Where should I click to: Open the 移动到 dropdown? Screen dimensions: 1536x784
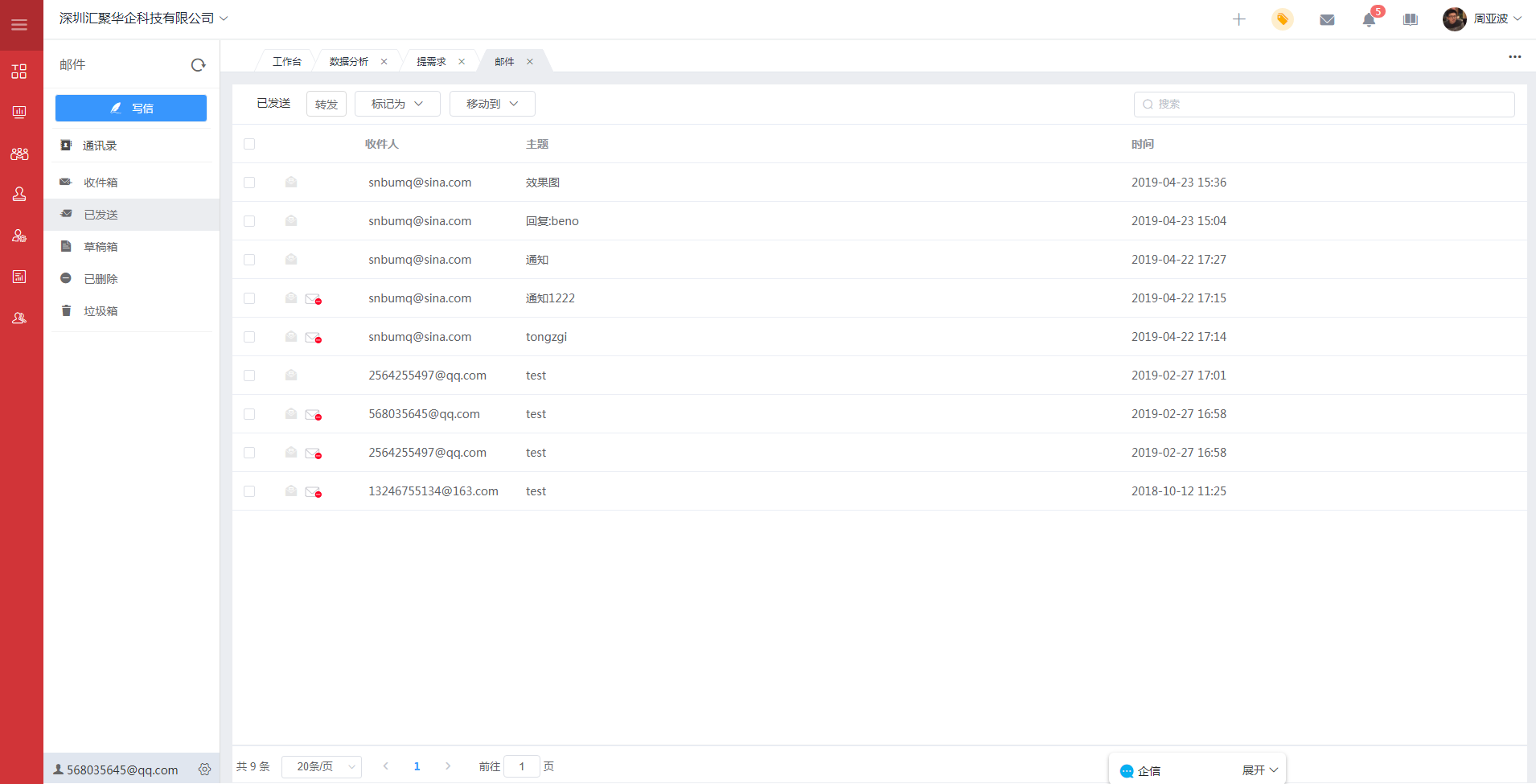[x=492, y=104]
